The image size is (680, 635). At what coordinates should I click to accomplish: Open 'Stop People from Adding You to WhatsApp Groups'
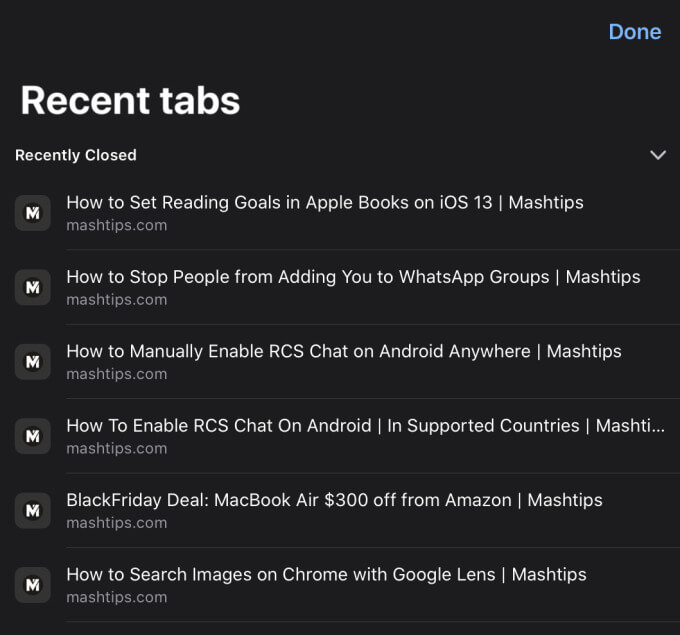click(352, 277)
